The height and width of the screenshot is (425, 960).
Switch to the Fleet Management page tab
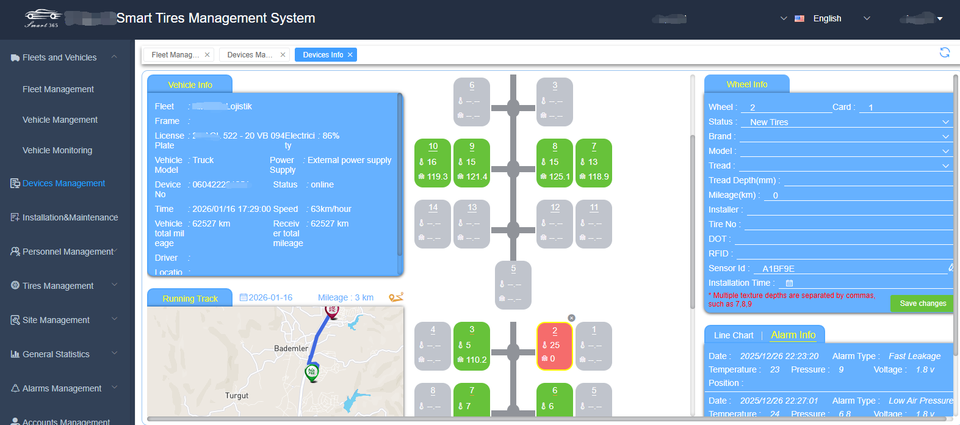point(176,55)
